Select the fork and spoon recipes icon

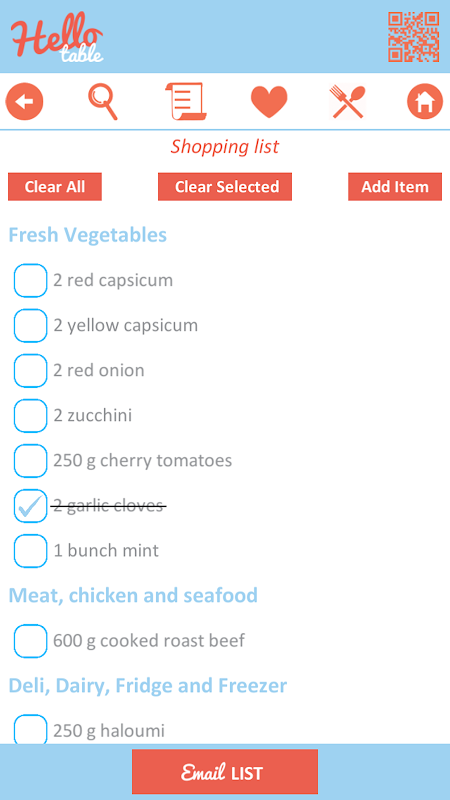pos(347,102)
